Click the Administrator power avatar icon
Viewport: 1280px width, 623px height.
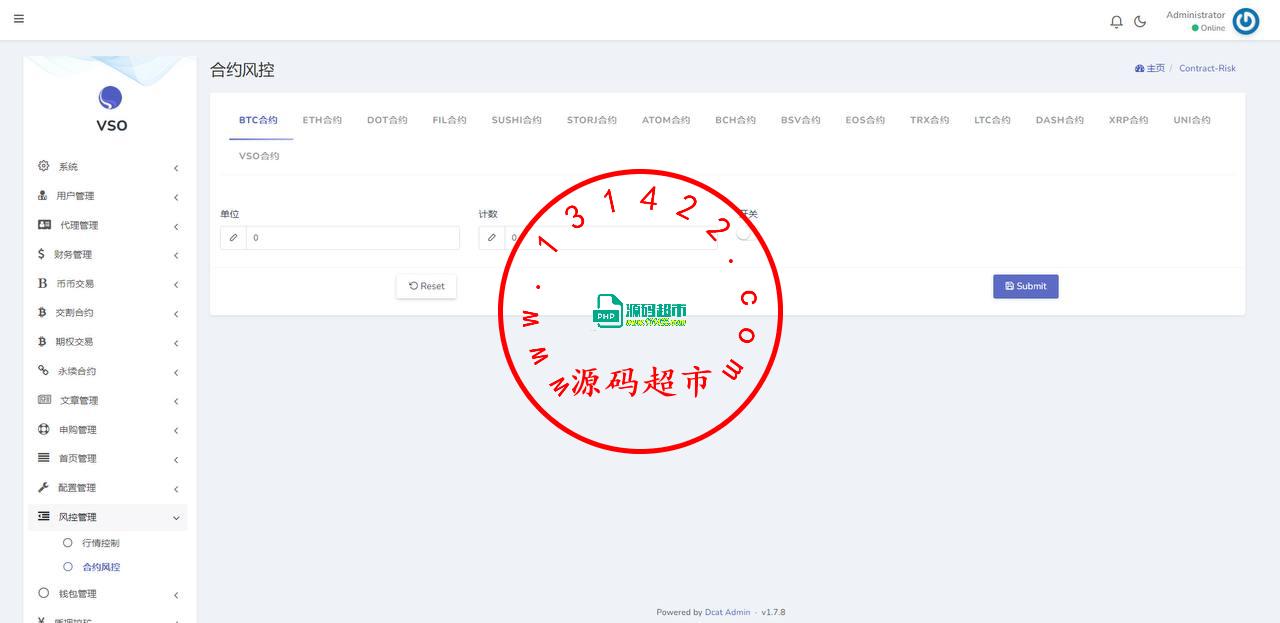point(1246,21)
